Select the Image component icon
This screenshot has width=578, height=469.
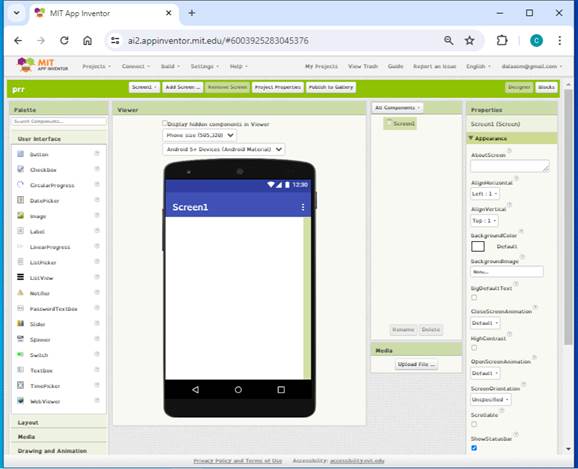[21, 216]
